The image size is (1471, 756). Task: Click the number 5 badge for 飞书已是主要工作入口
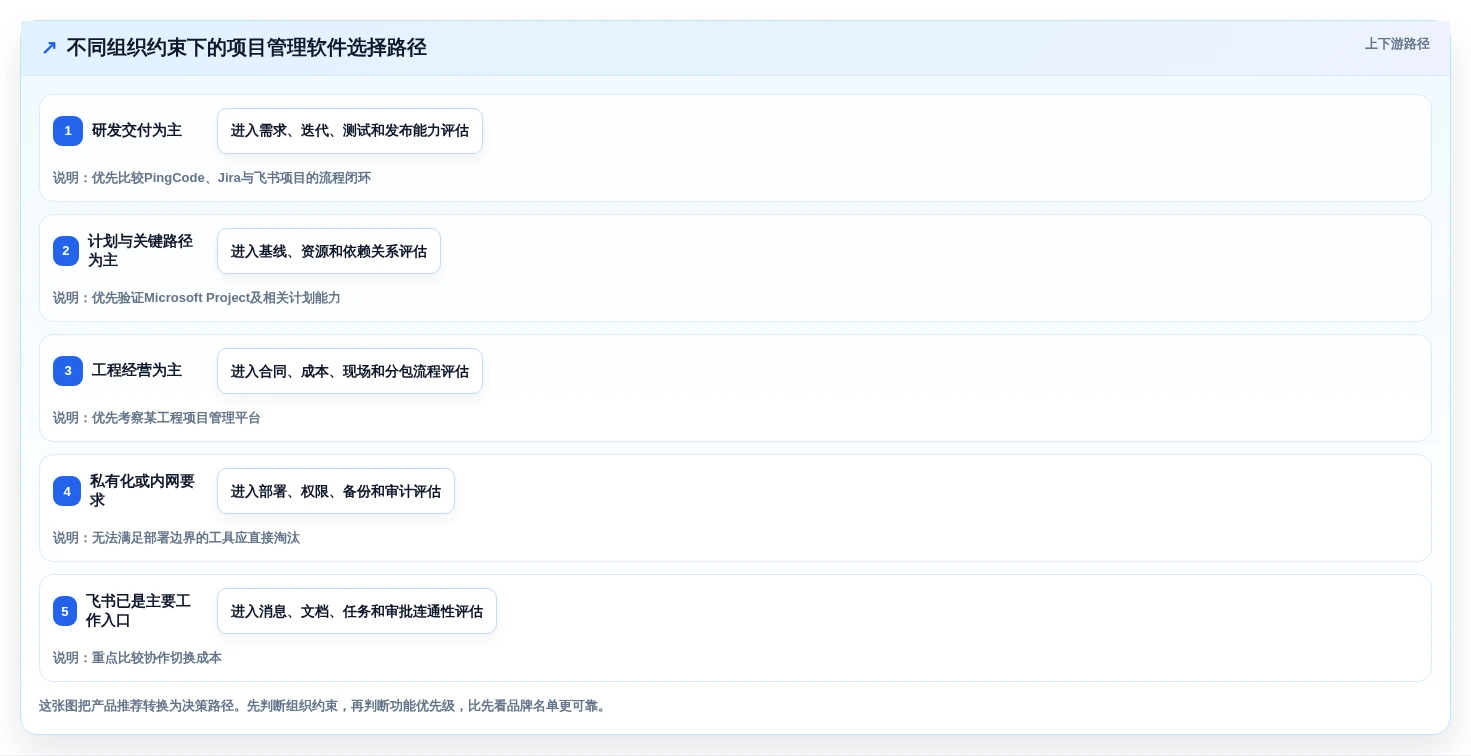point(65,611)
